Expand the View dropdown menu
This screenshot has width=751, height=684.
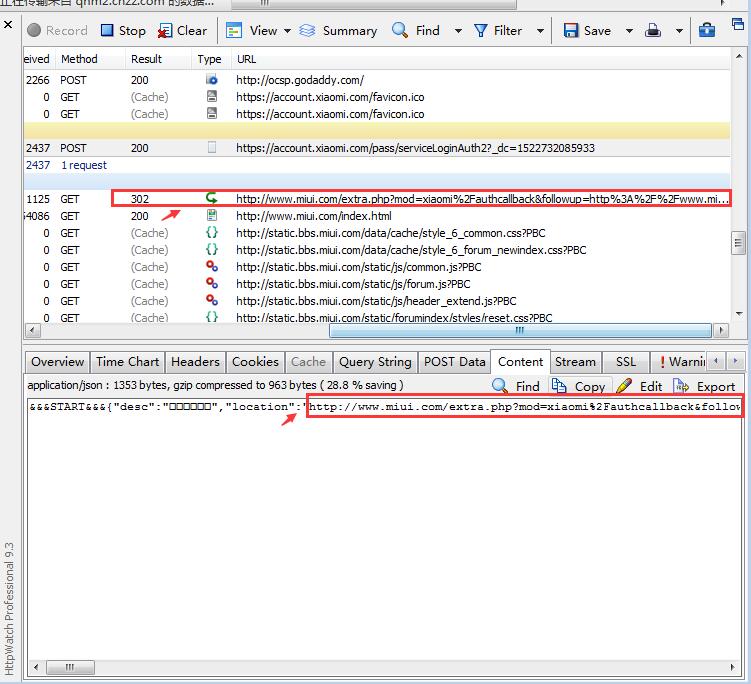pos(287,31)
